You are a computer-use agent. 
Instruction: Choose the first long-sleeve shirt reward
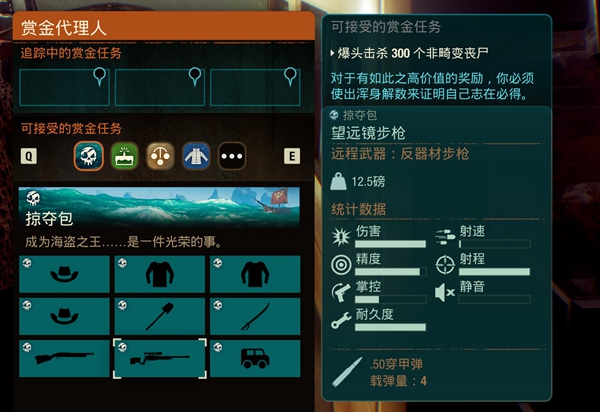[x=160, y=274]
